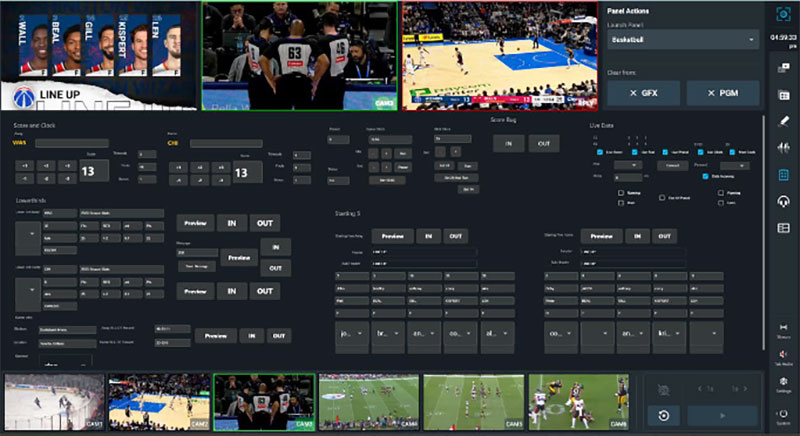
Task: Click Score Bug OUT button
Action: pos(543,144)
